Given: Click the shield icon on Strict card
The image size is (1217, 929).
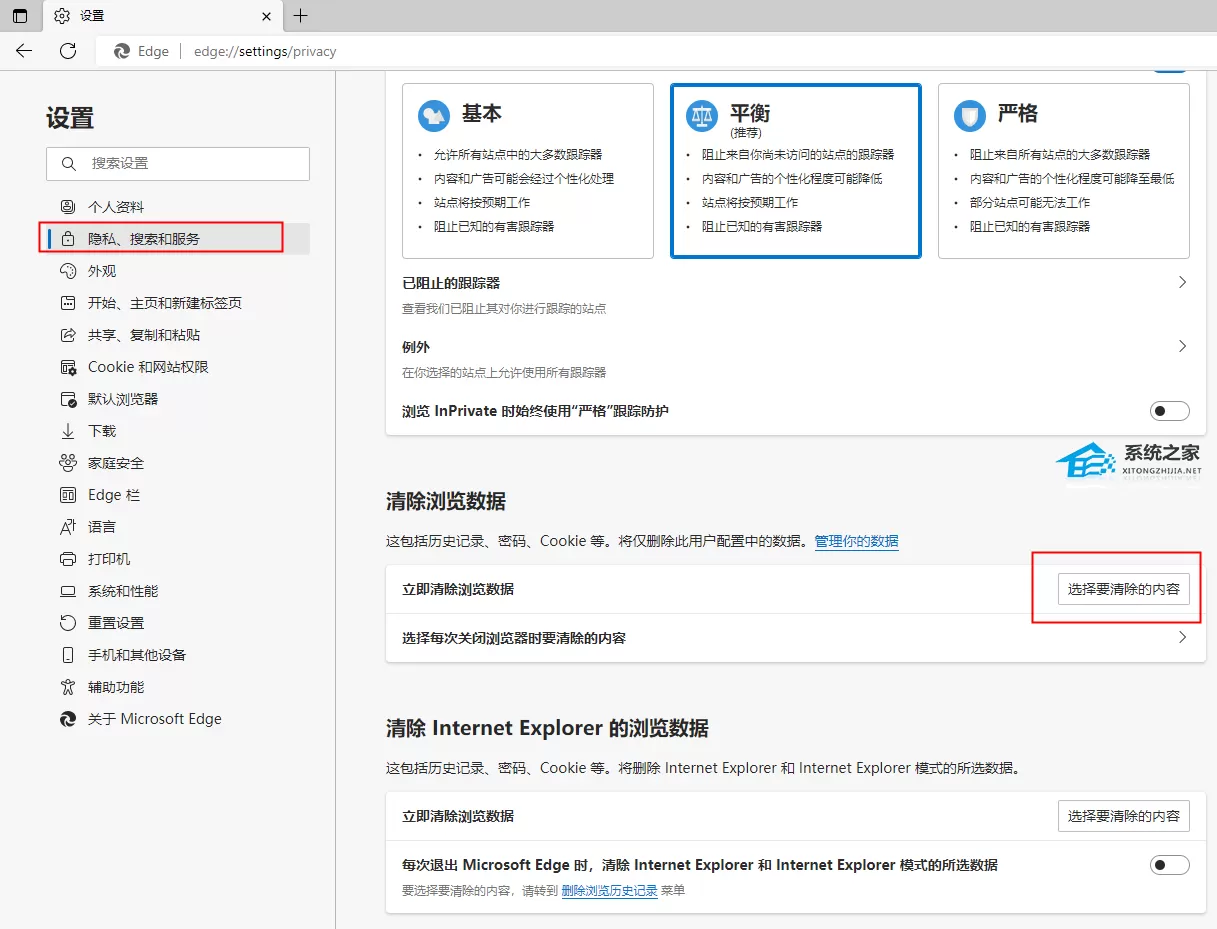Looking at the screenshot, I should (x=970, y=116).
